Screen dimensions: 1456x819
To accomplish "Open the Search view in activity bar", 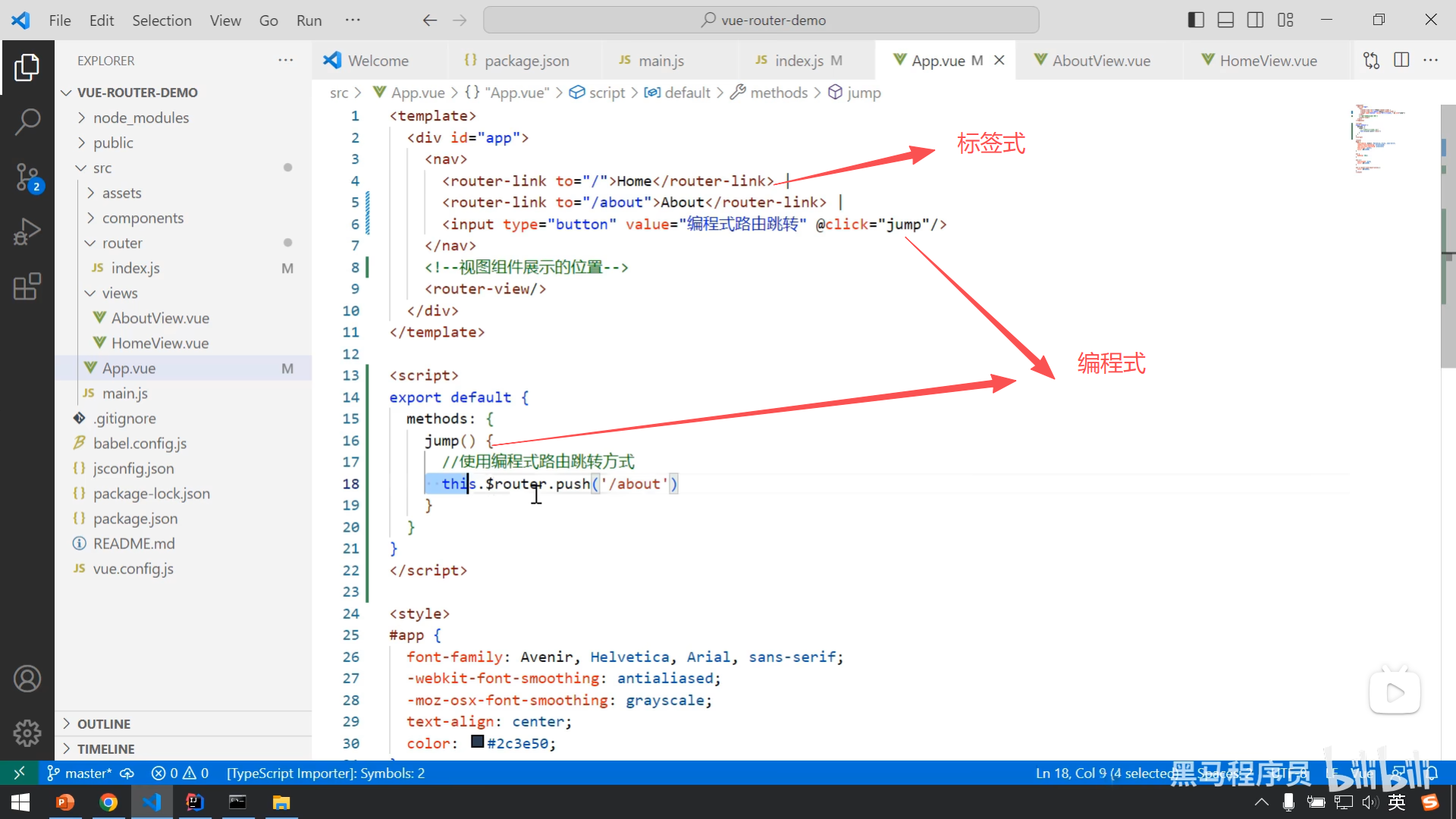I will [x=27, y=121].
